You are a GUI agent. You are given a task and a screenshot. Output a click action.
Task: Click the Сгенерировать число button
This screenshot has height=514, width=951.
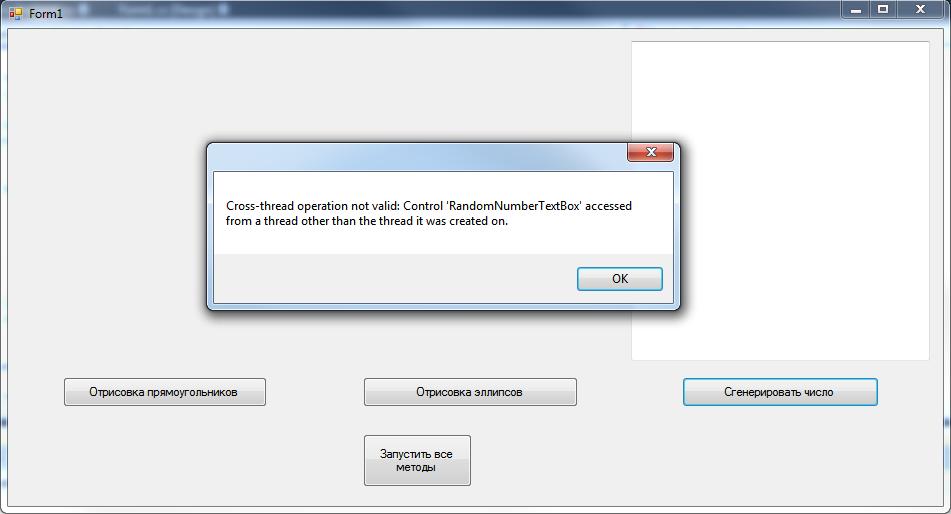[780, 392]
